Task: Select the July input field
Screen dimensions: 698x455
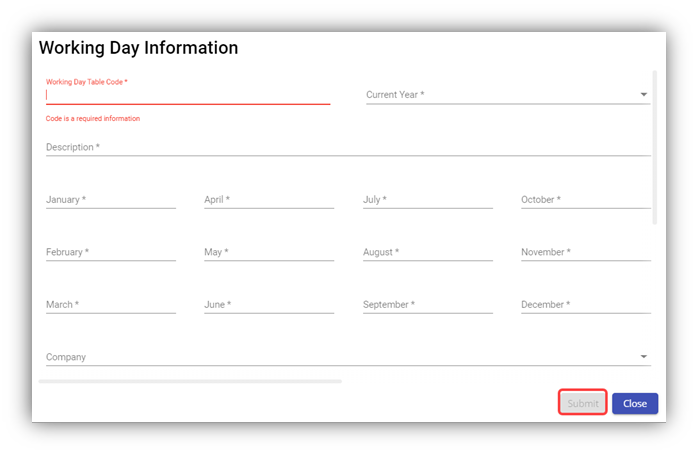Action: pos(427,200)
